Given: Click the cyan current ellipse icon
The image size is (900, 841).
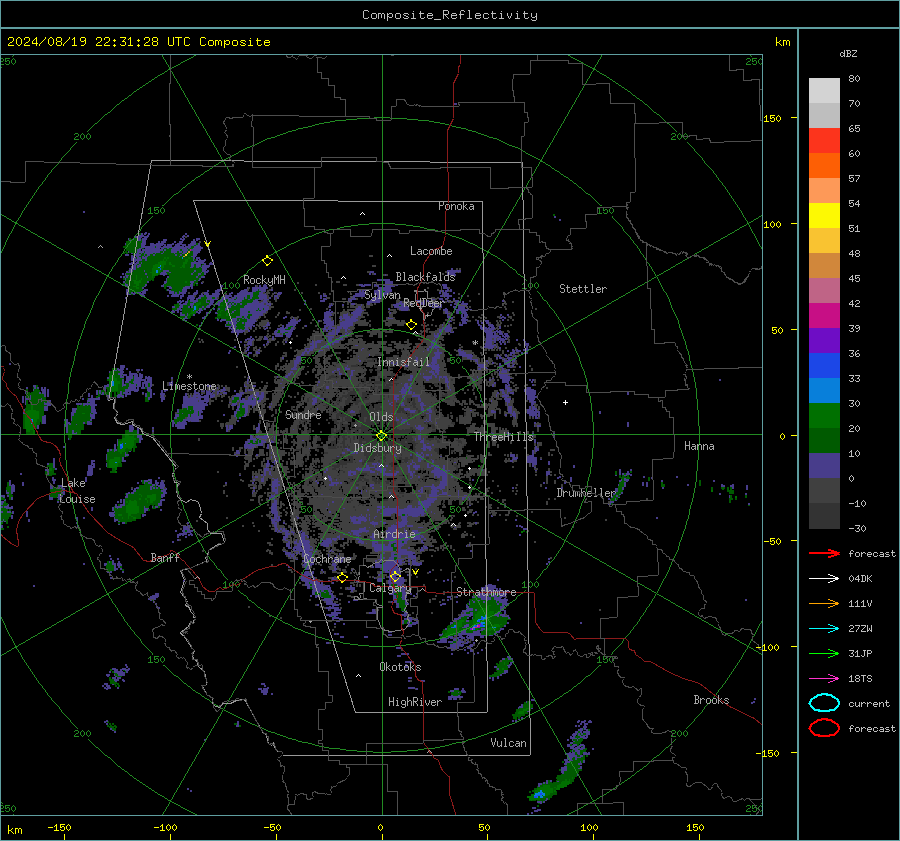Looking at the screenshot, I should coord(824,703).
